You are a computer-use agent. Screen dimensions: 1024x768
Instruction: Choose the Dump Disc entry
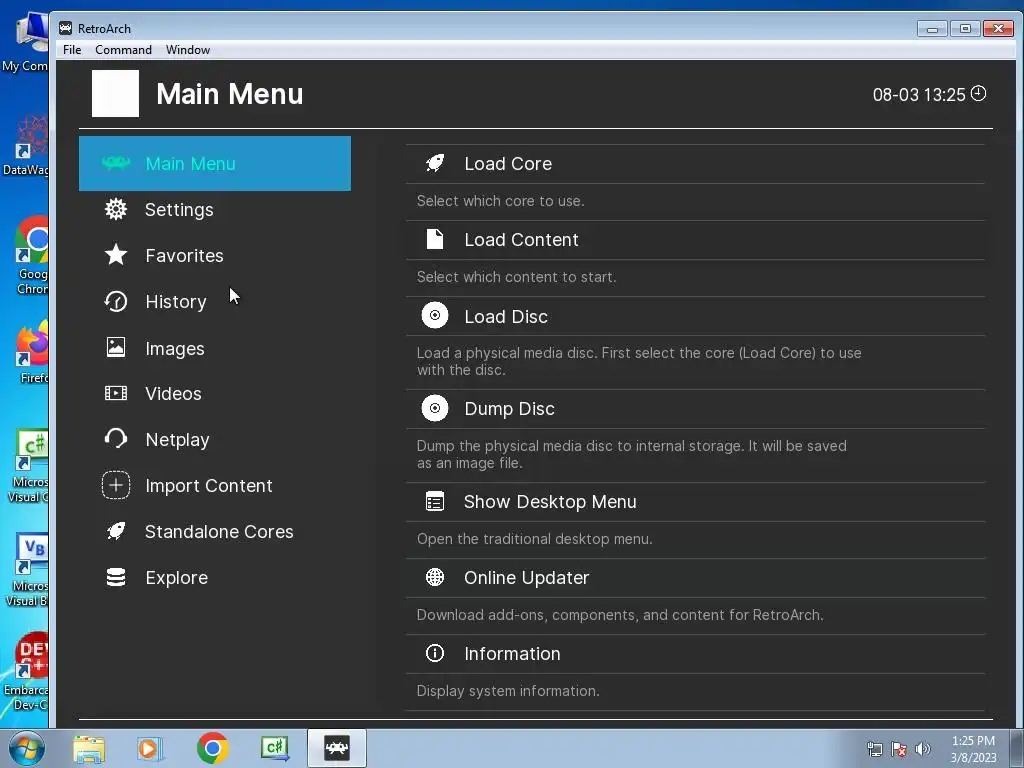(696, 409)
